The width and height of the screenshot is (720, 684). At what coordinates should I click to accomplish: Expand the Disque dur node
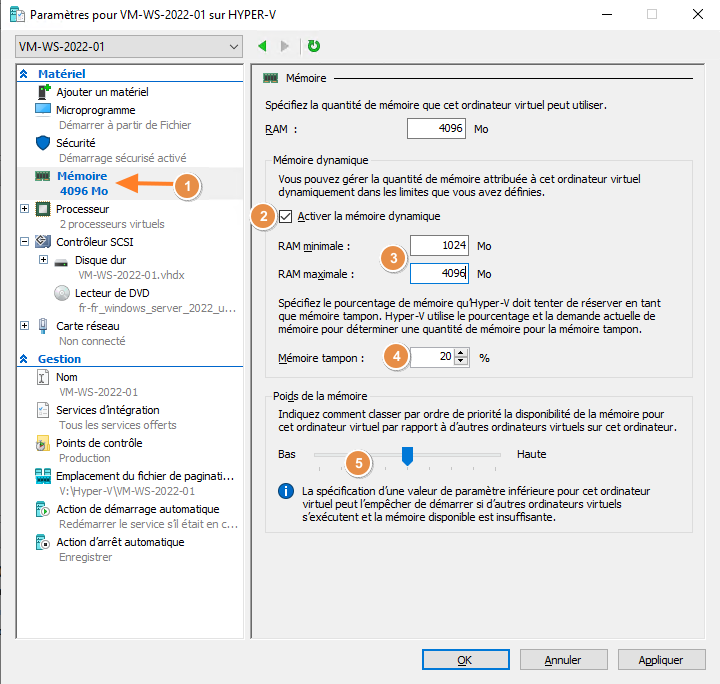click(43, 260)
